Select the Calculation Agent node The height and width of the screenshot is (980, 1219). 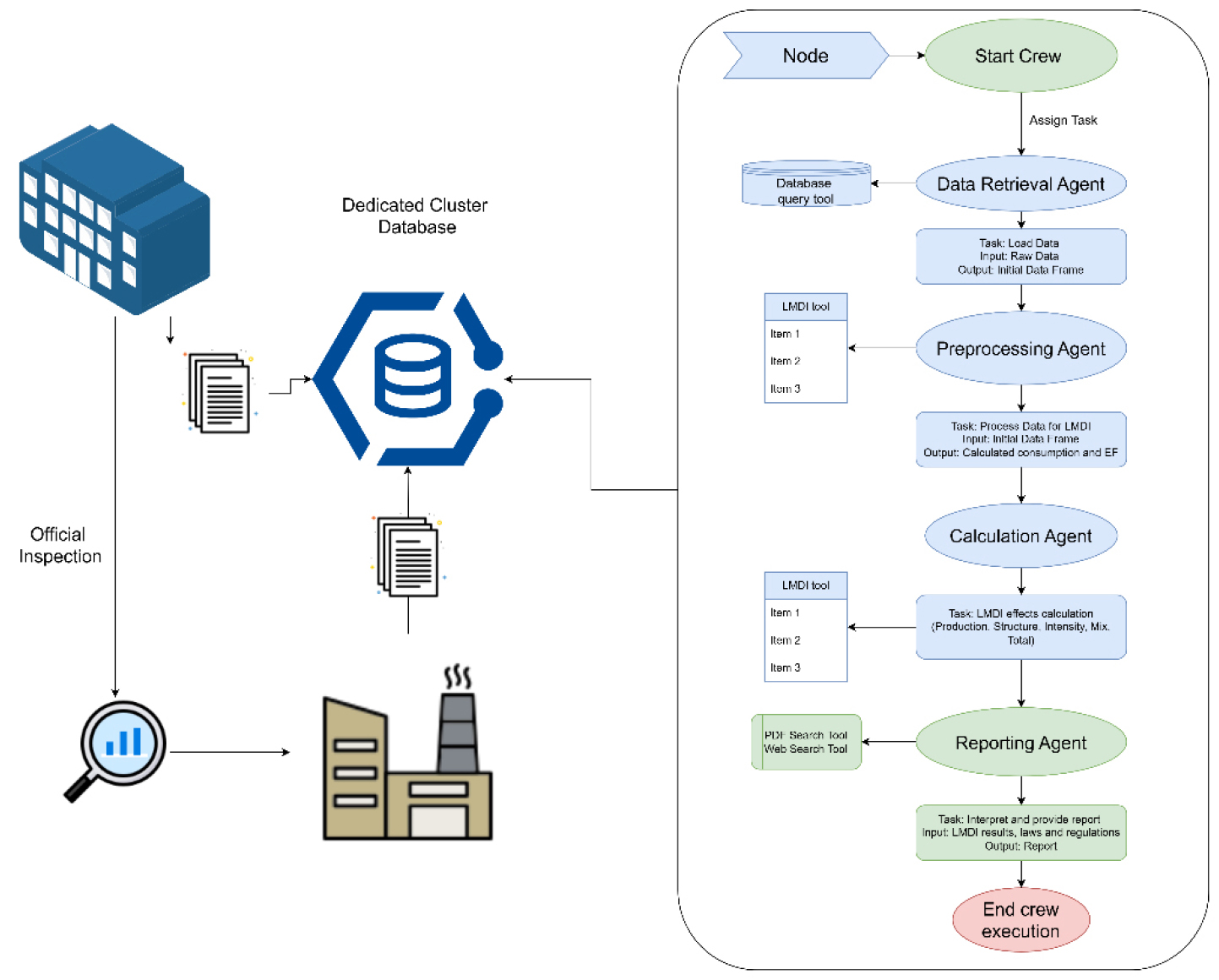click(1020, 536)
